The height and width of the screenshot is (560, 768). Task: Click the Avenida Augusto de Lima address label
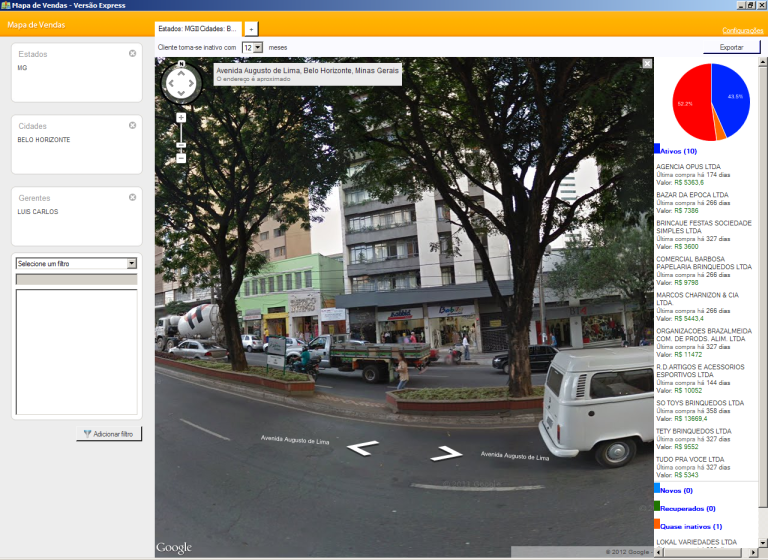click(308, 71)
